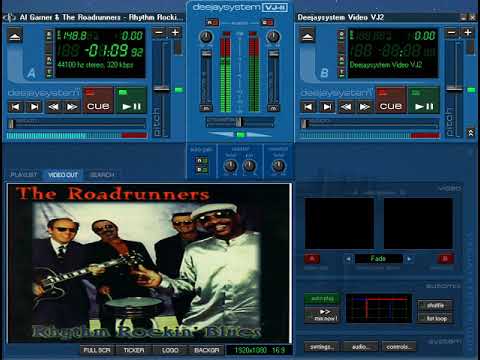Click the LOGO button

tap(170, 350)
